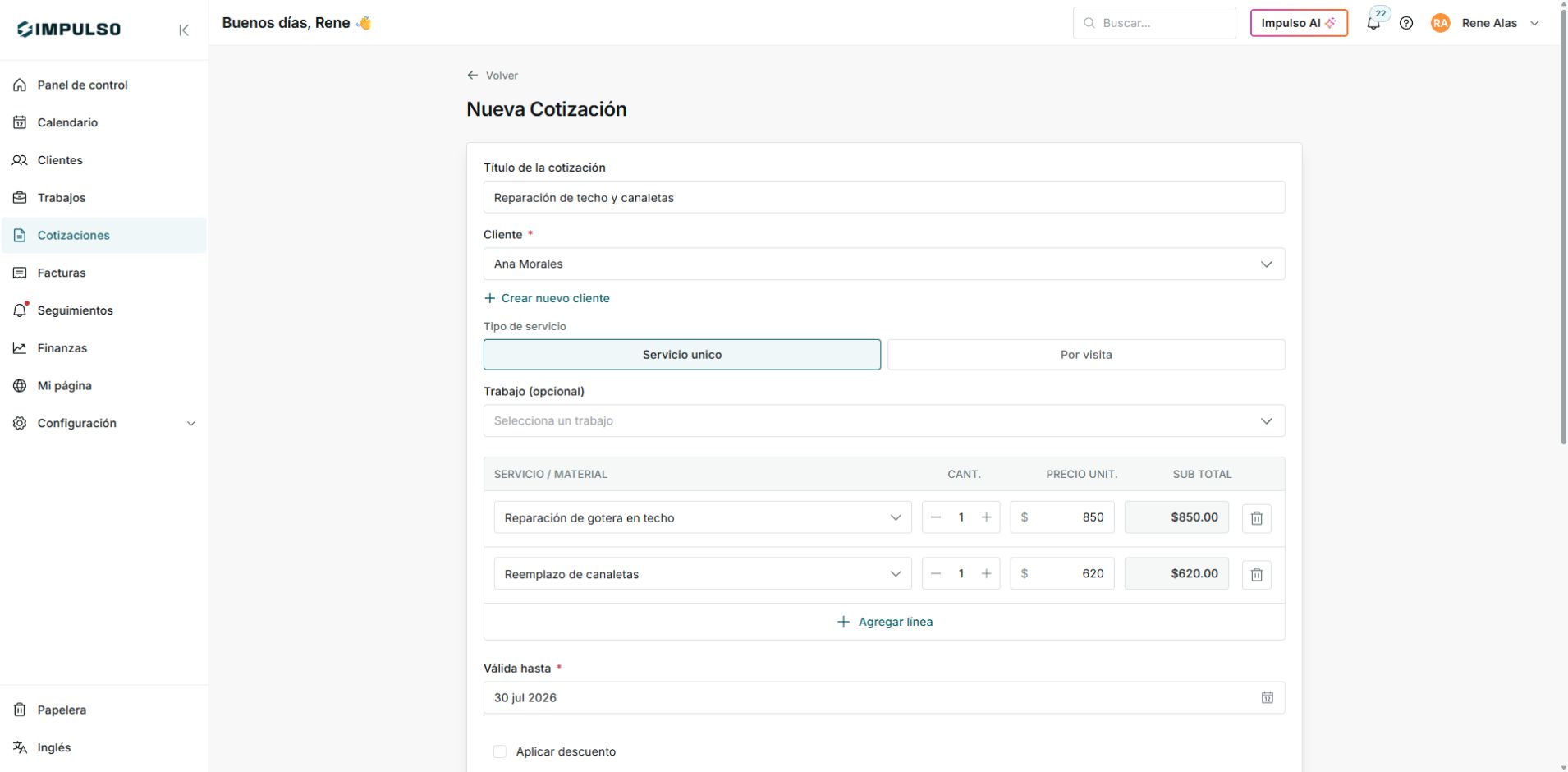
Task: Click the plus icon beside Agregar línea
Action: coord(843,622)
